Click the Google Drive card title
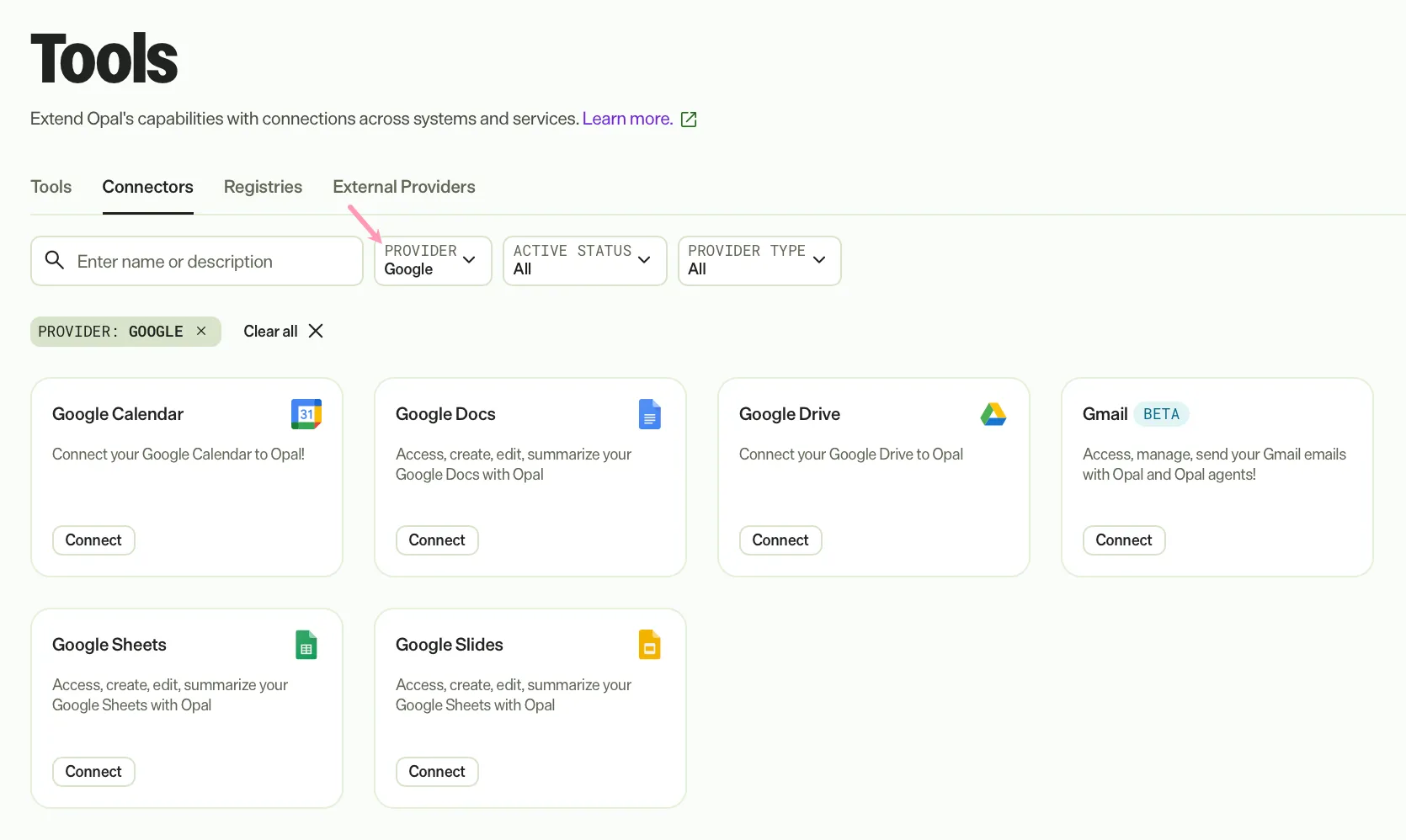1406x840 pixels. coord(790,414)
